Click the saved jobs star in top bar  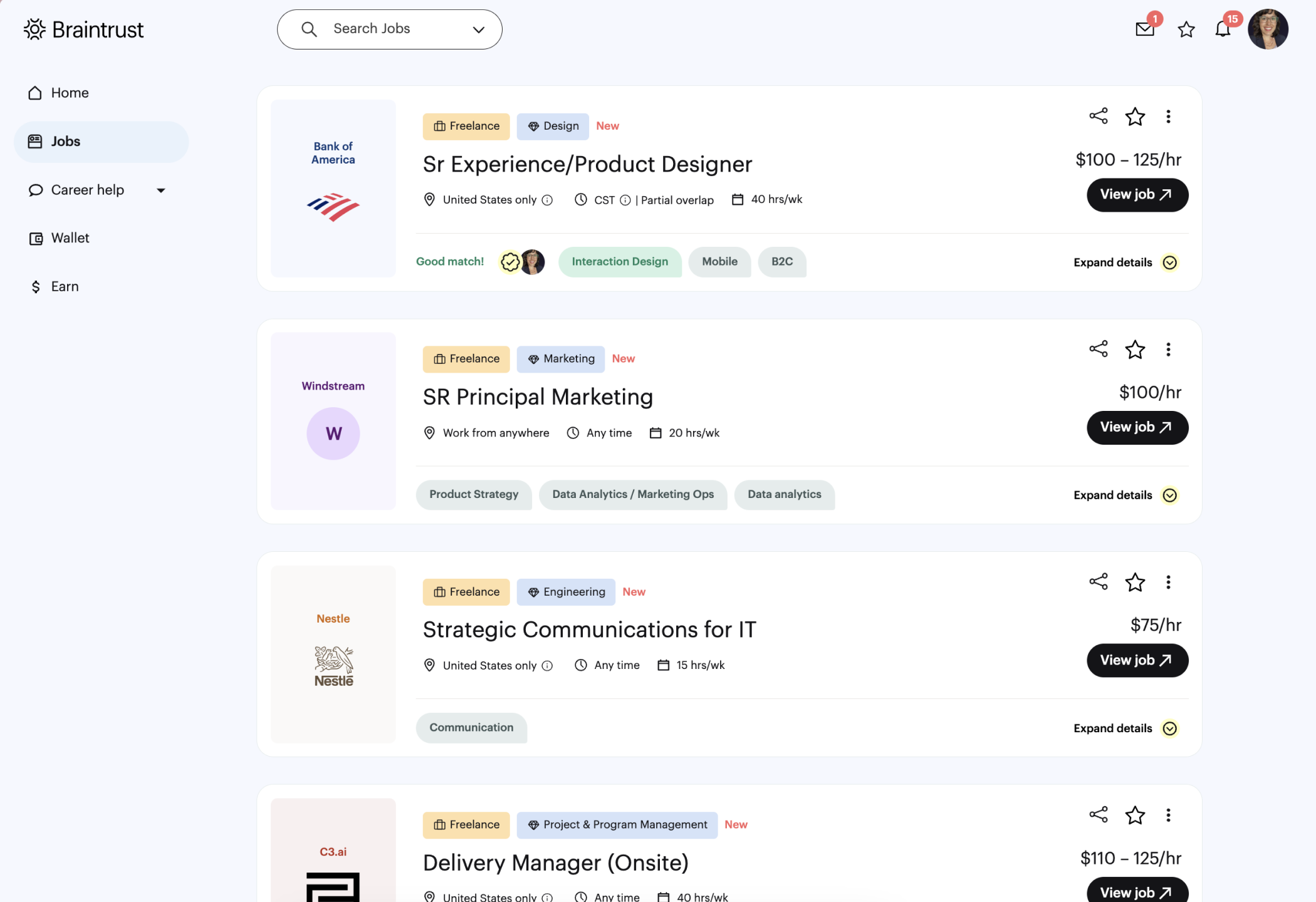(1186, 29)
